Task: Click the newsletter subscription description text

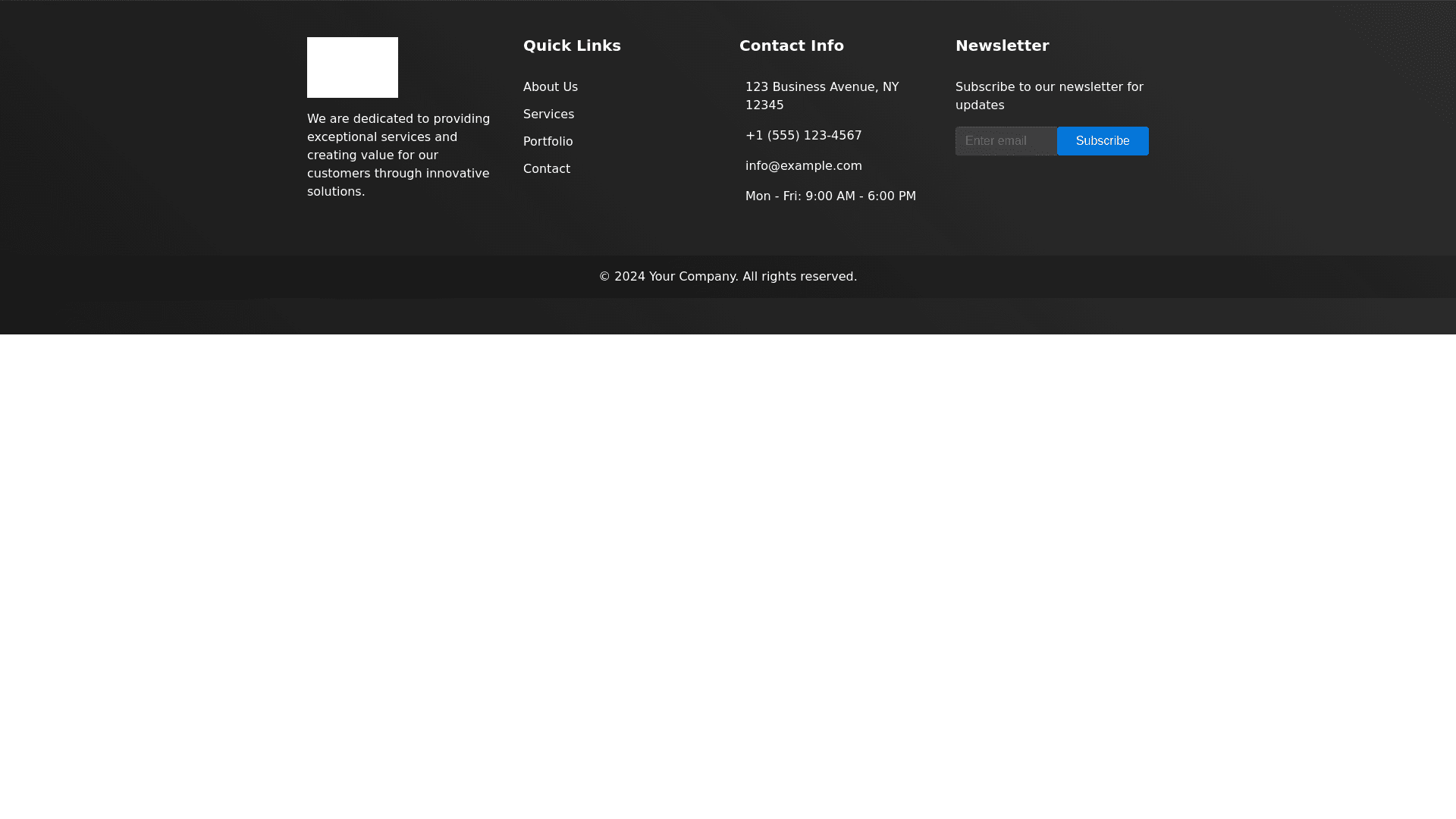Action: point(1048,96)
